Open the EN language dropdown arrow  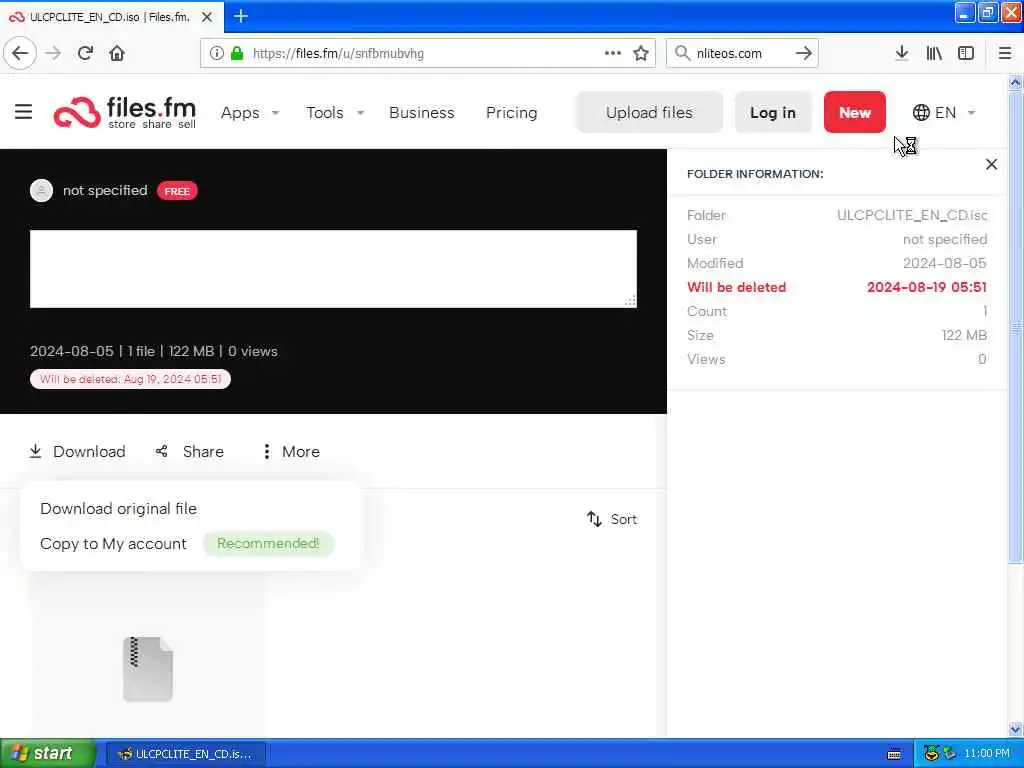pos(971,113)
